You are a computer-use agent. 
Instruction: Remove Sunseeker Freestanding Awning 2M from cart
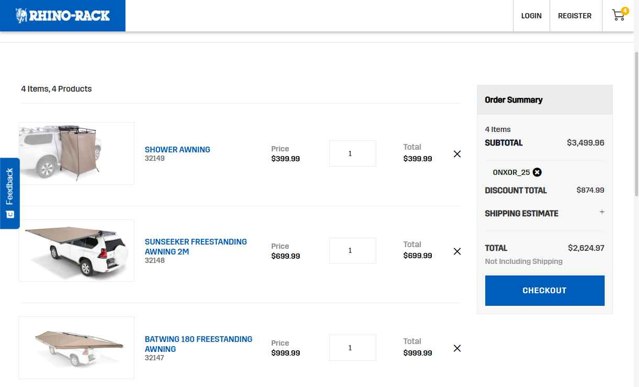(457, 251)
